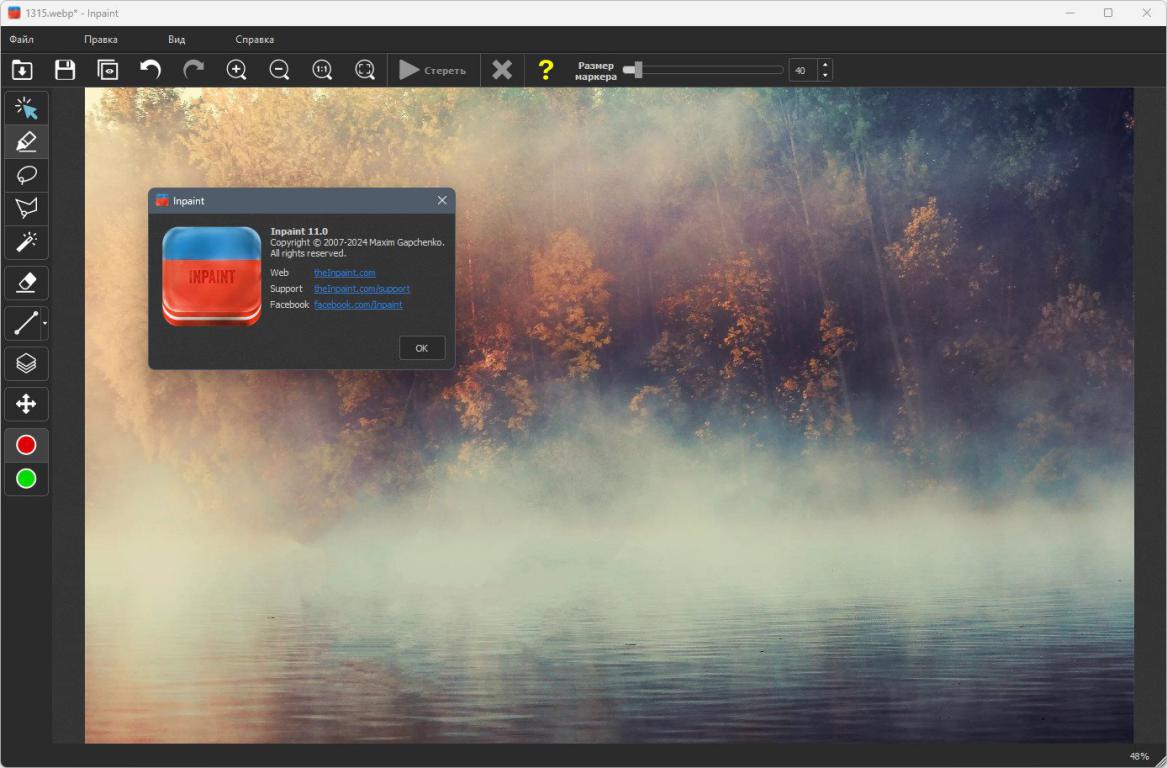Expand the guide line tool dropdown arrow

[x=45, y=324]
